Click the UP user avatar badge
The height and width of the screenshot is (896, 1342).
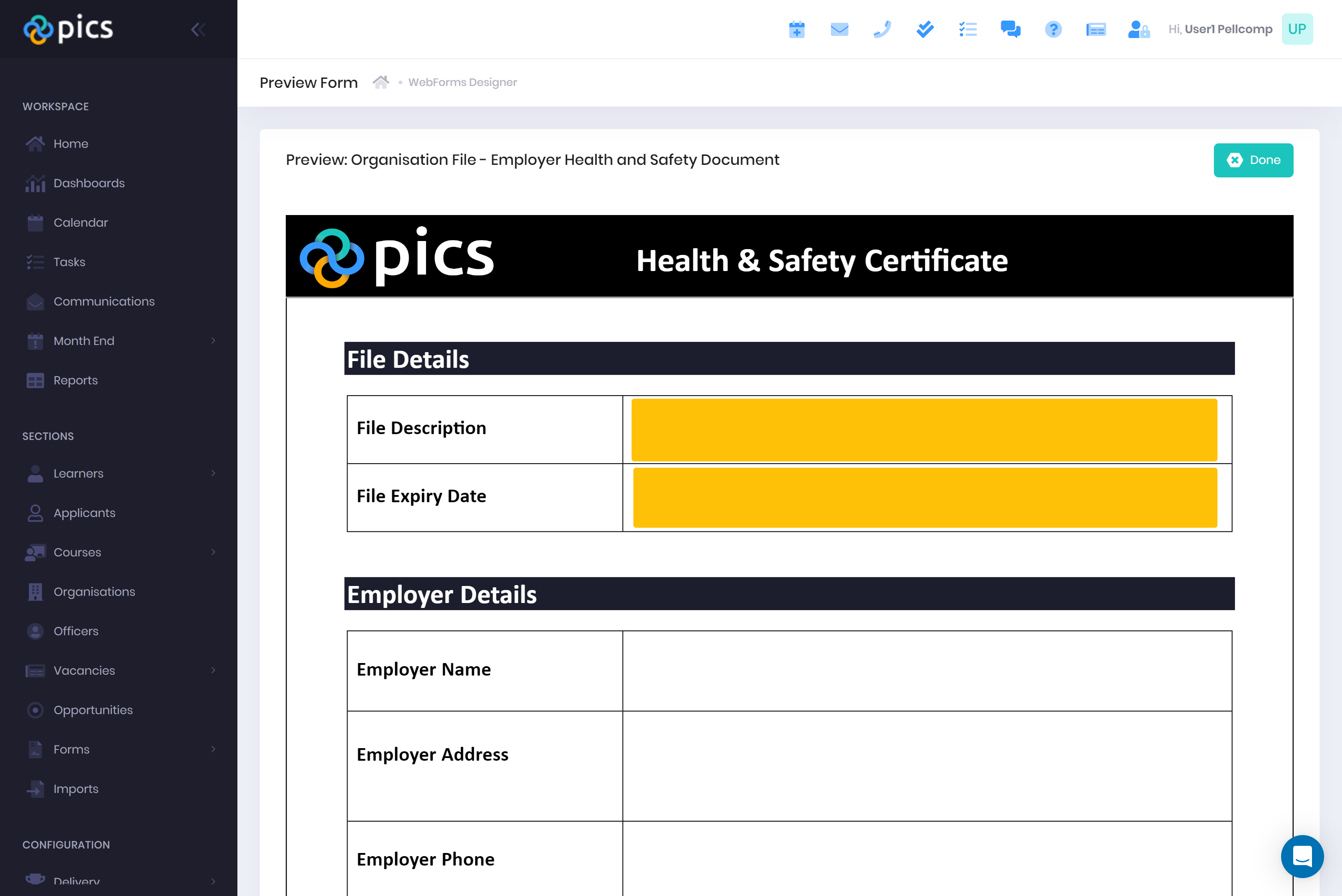tap(1296, 29)
